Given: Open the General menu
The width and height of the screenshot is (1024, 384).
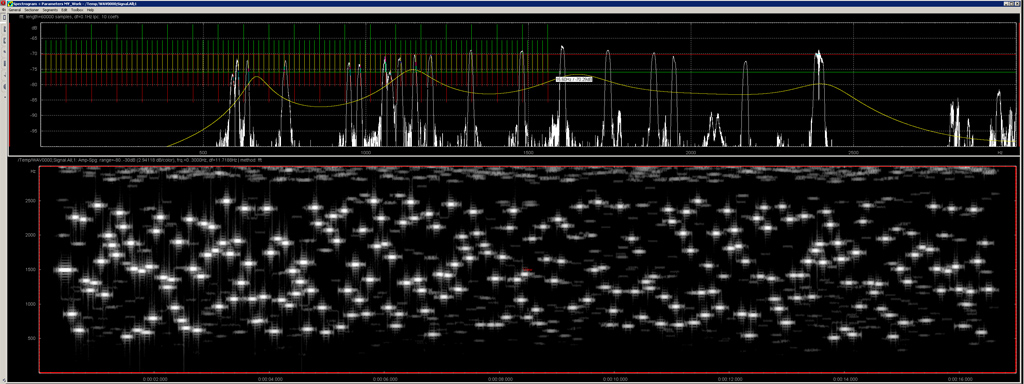Looking at the screenshot, I should [14, 10].
